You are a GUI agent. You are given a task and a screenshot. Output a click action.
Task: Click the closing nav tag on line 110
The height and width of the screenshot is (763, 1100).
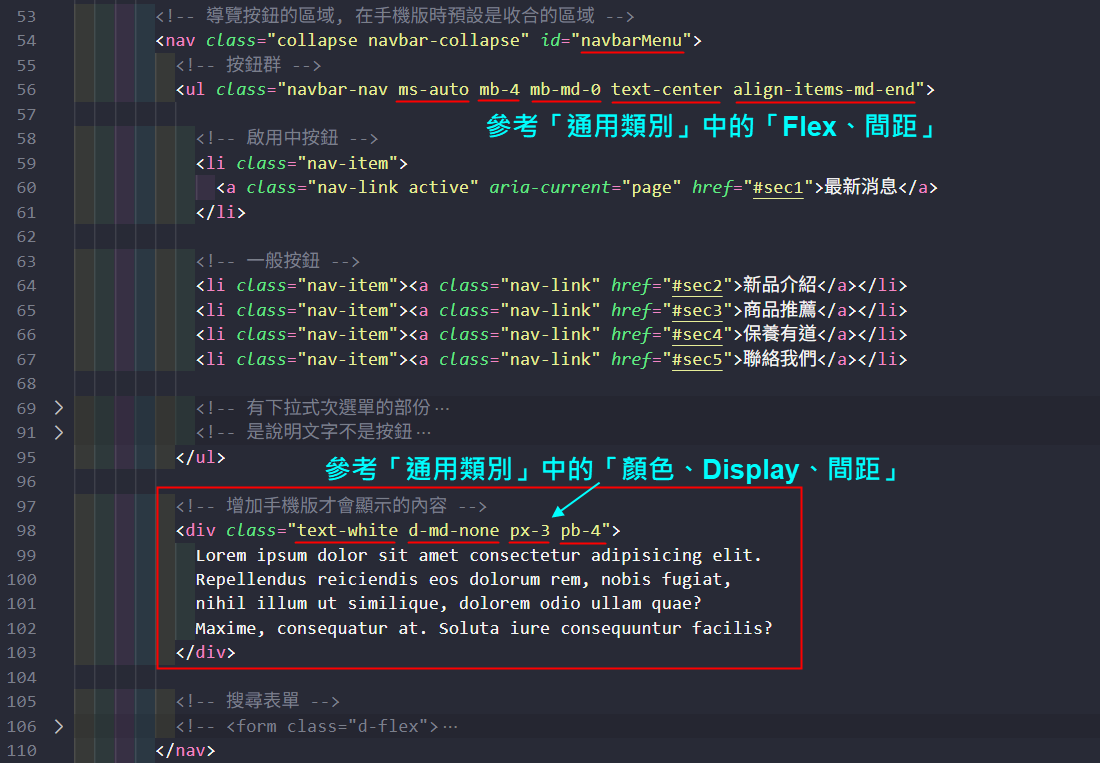coord(185,750)
